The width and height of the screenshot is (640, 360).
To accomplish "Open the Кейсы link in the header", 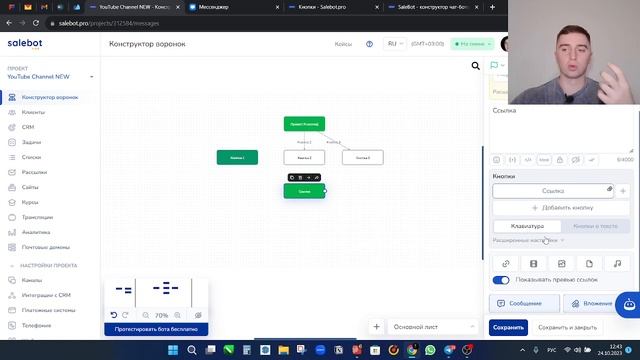I will tap(343, 44).
